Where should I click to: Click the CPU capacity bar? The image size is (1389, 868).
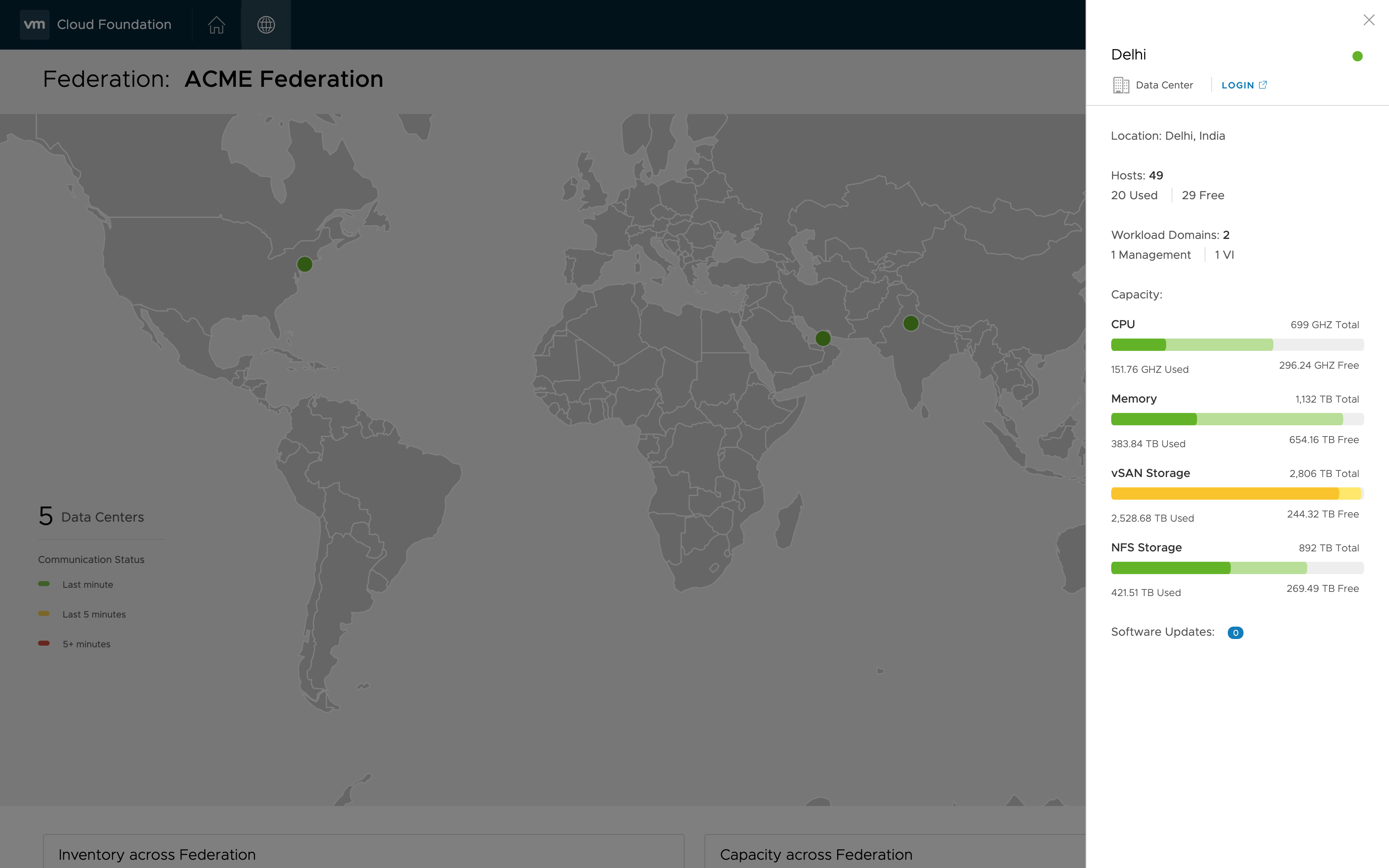(x=1237, y=344)
